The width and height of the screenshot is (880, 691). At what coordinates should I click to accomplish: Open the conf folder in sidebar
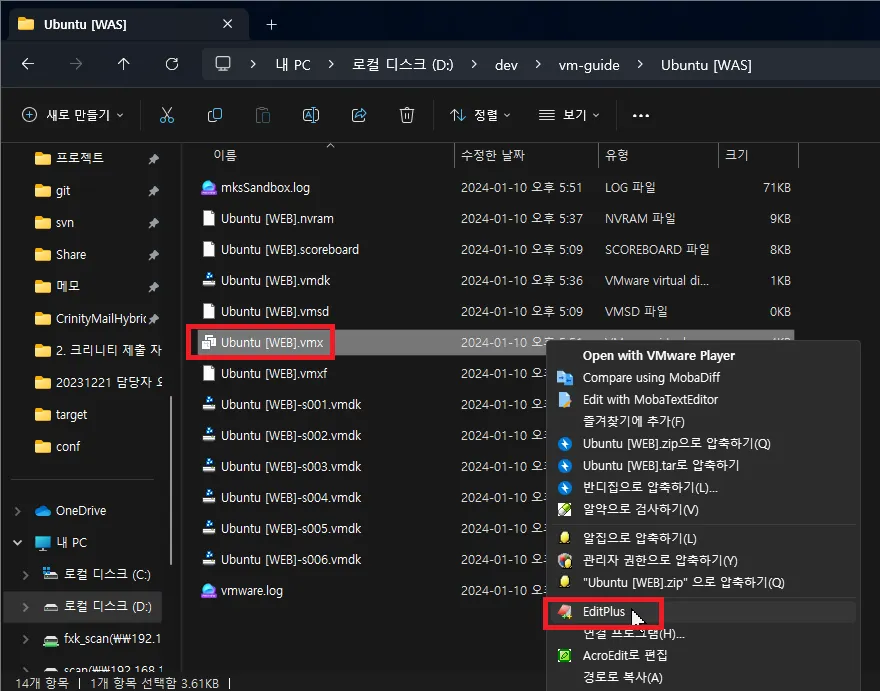click(68, 447)
